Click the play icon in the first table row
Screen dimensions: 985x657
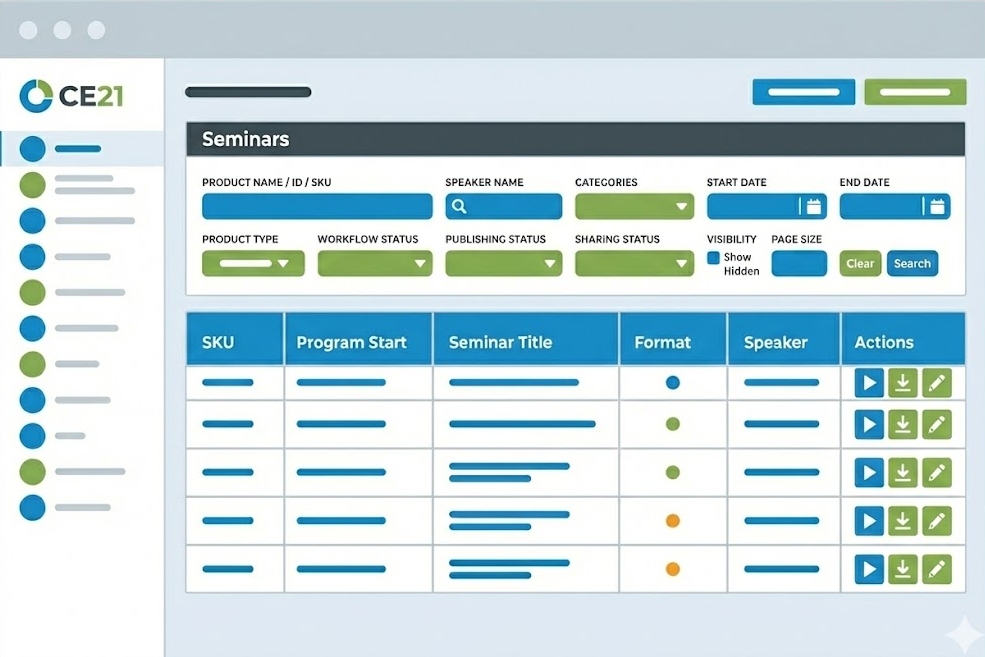[869, 383]
